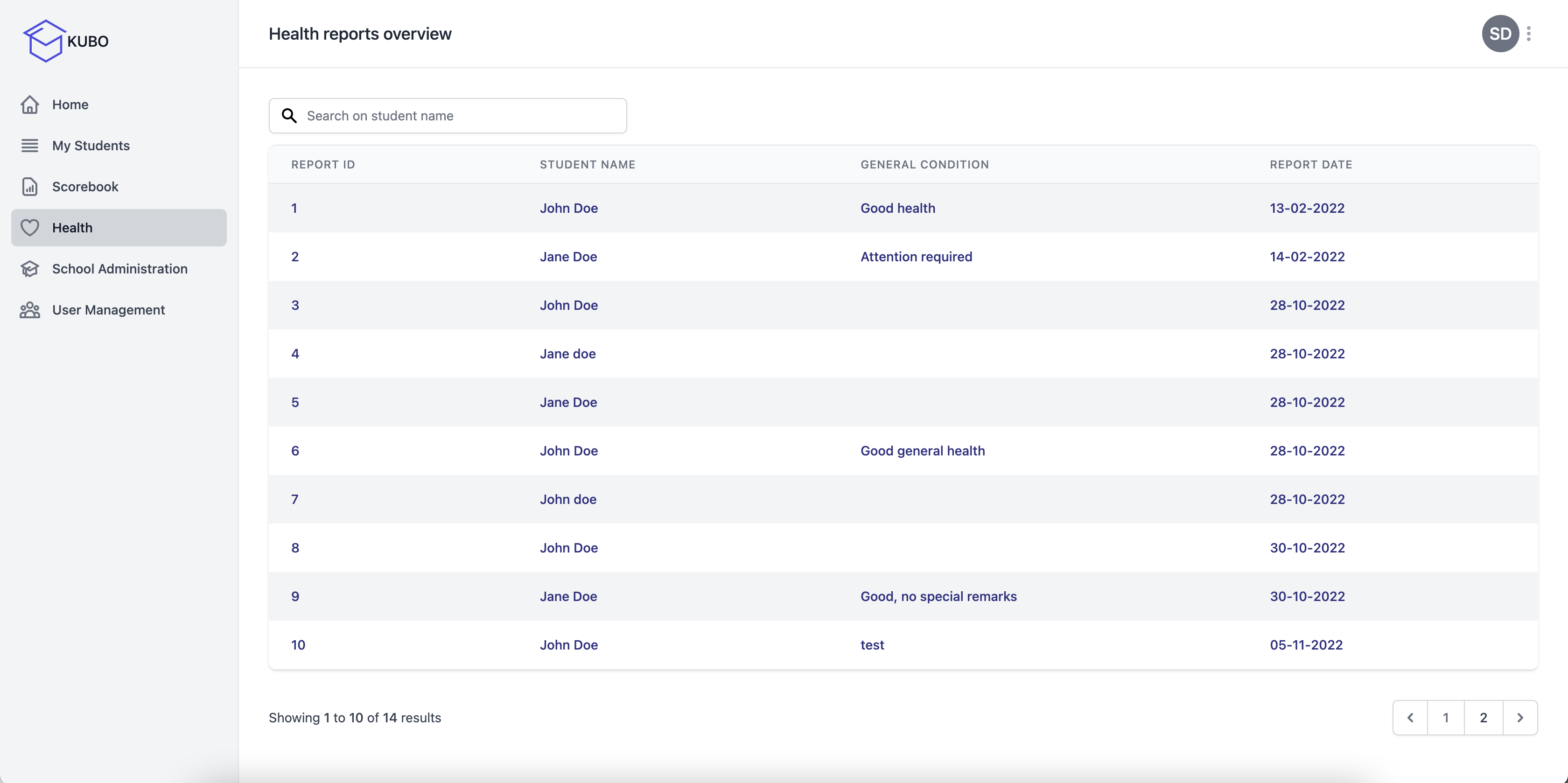The image size is (1568, 783).
Task: Select pagination page 1
Action: tap(1446, 718)
